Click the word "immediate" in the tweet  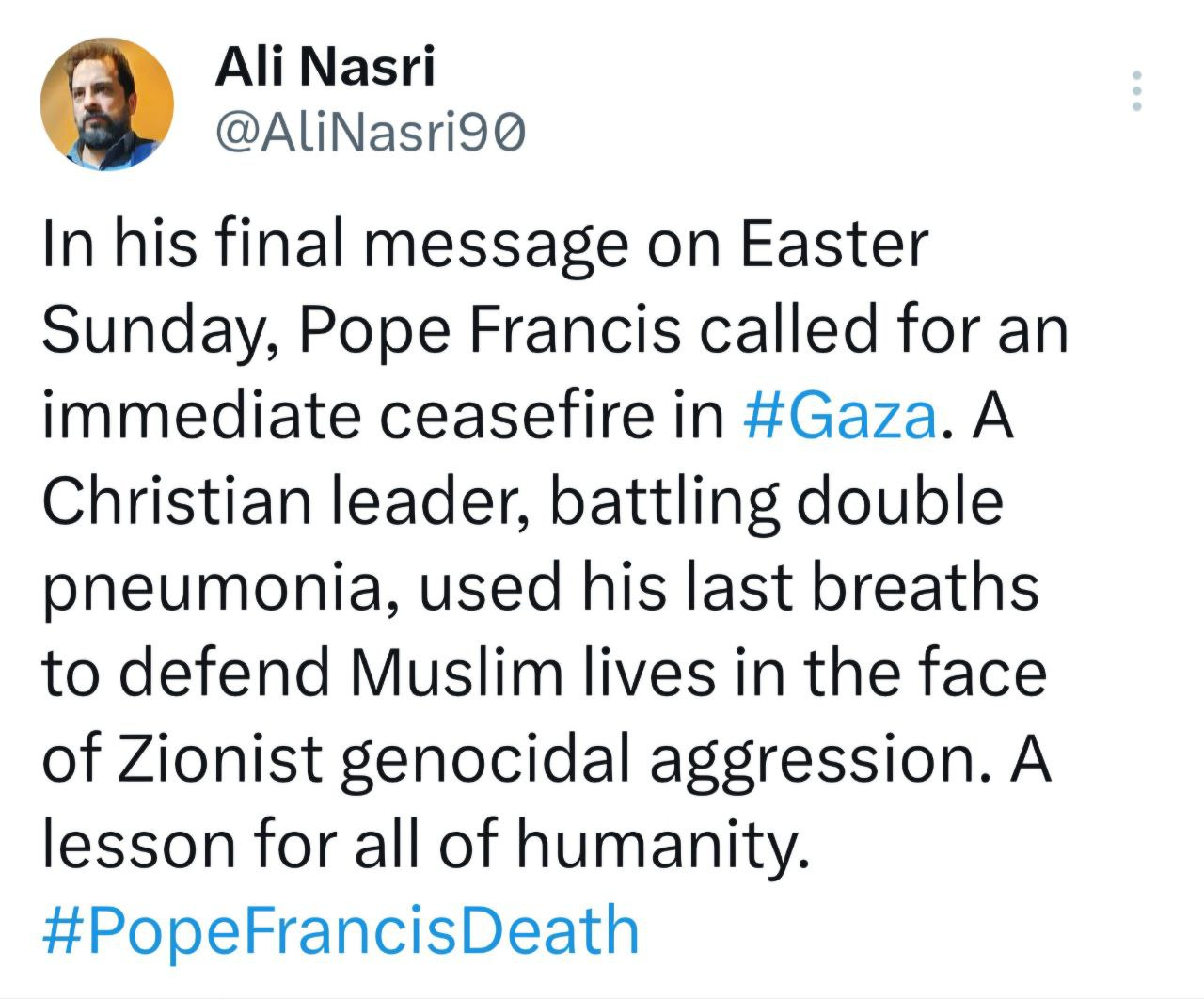201,417
